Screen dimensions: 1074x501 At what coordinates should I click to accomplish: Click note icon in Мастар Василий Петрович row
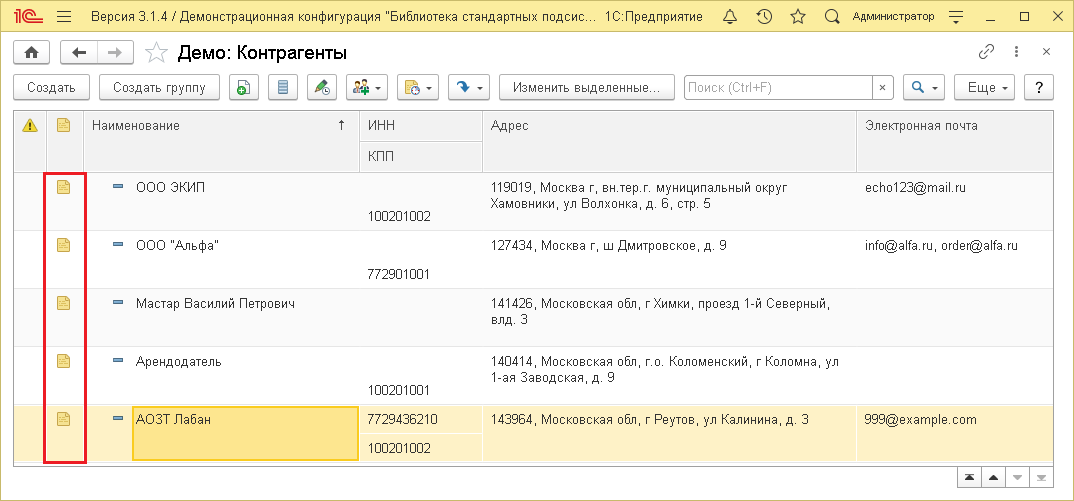coord(64,302)
